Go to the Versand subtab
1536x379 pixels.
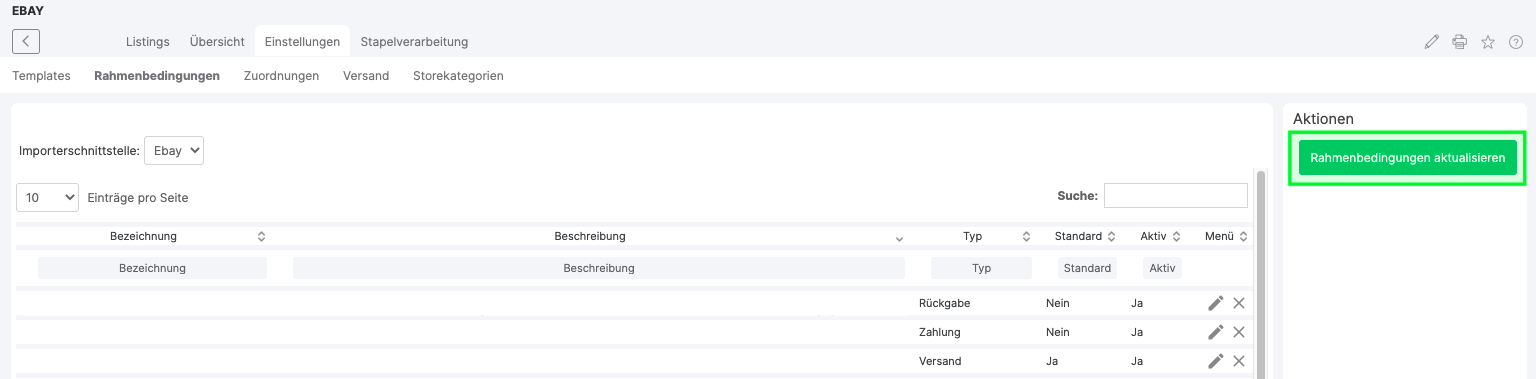coord(366,76)
